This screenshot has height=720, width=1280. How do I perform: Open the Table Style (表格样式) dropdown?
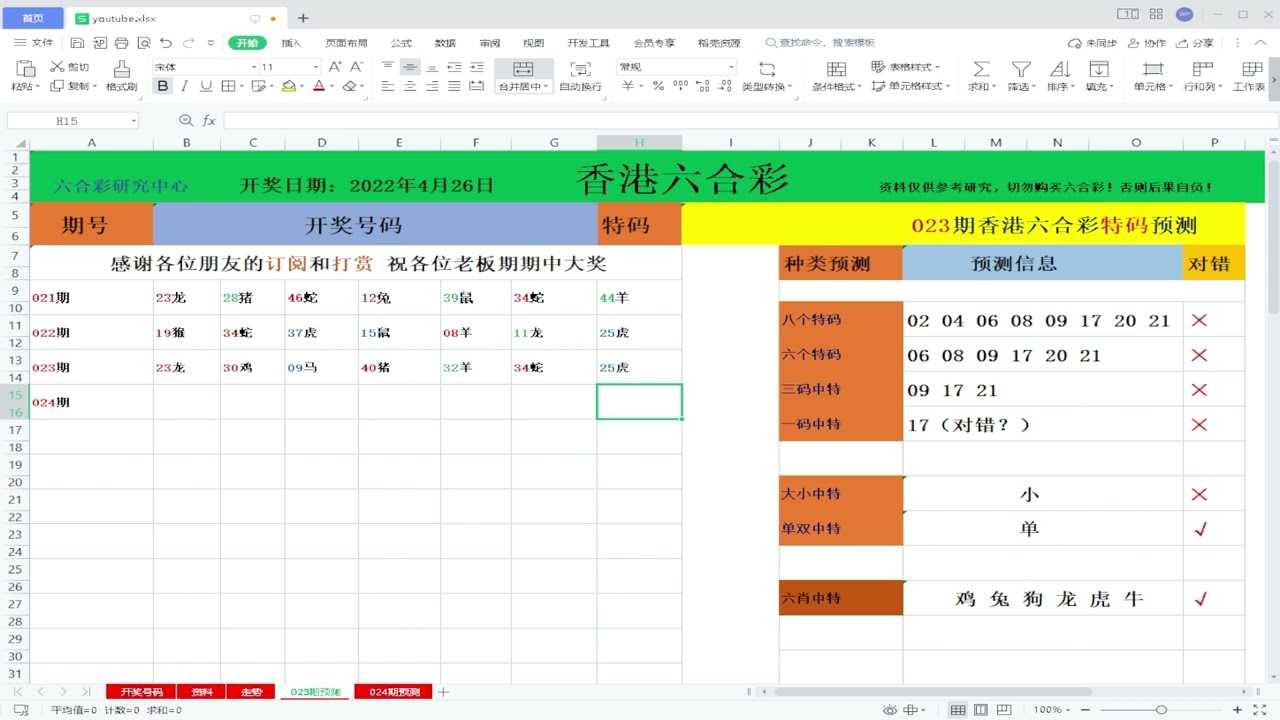pyautogui.click(x=906, y=67)
